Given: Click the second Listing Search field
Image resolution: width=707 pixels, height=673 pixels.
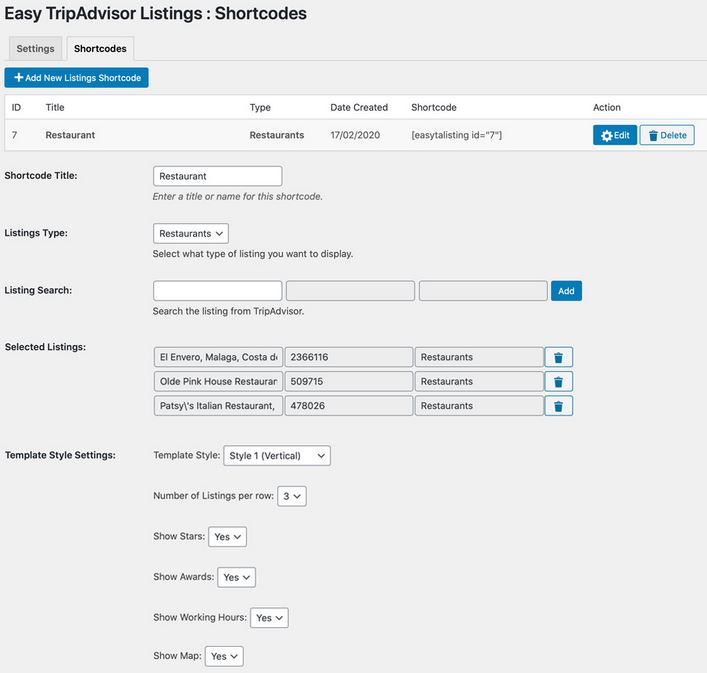Looking at the screenshot, I should pyautogui.click(x=350, y=291).
